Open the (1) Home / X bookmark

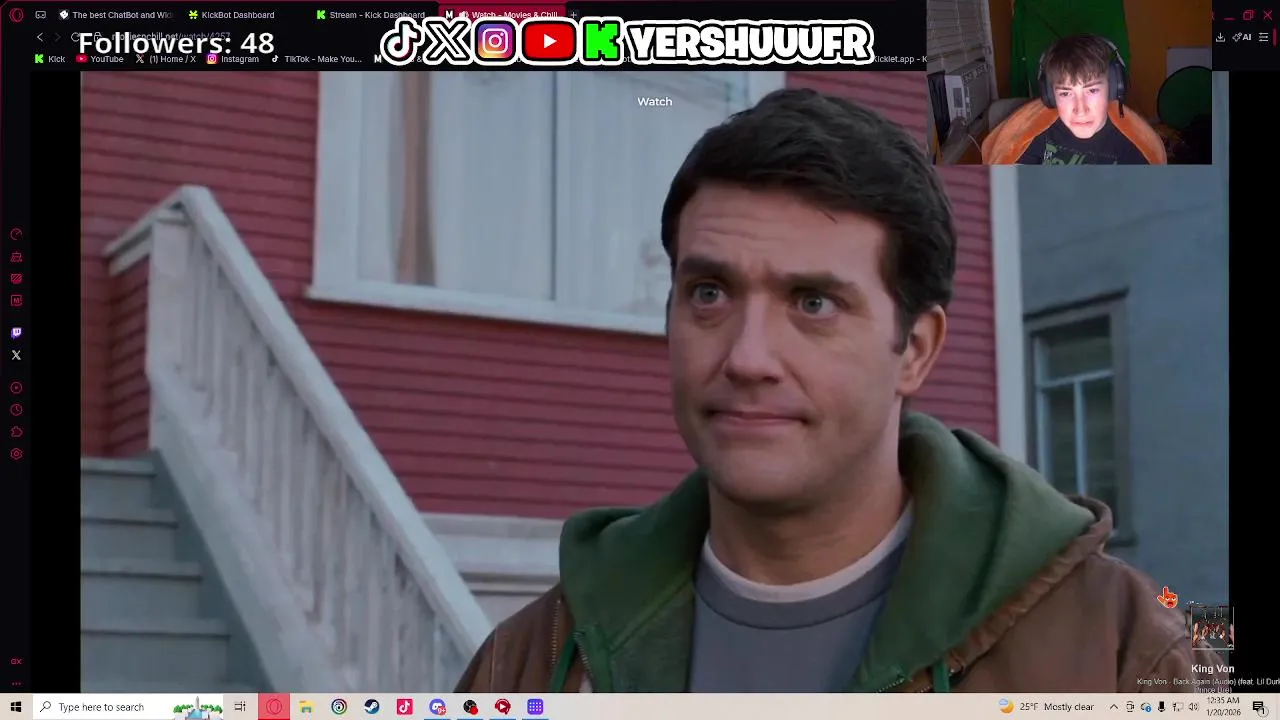165,59
